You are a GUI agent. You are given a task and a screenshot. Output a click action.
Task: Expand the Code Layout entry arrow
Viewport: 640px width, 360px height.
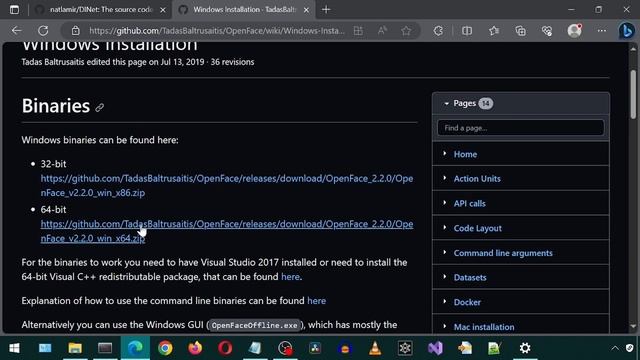pyautogui.click(x=444, y=227)
